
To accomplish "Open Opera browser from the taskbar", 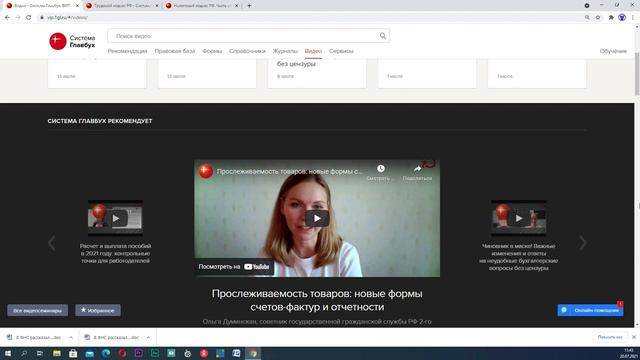I will (x=122, y=353).
